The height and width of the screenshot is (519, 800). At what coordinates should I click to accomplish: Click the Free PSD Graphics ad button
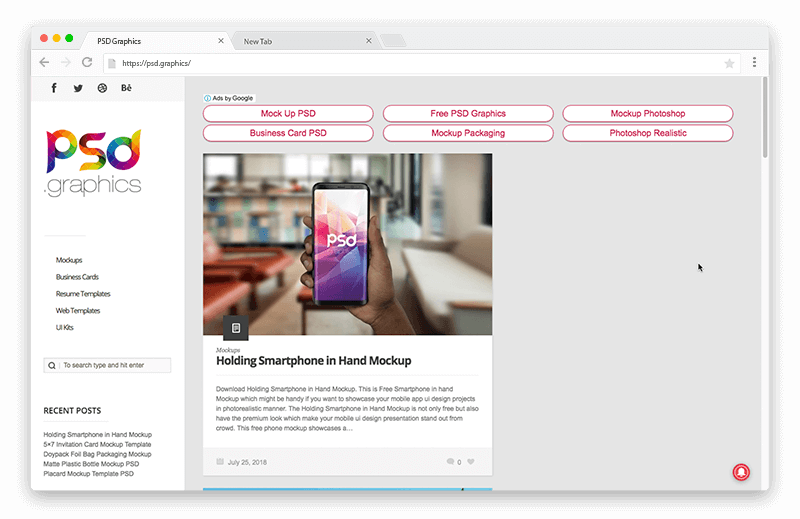click(468, 113)
